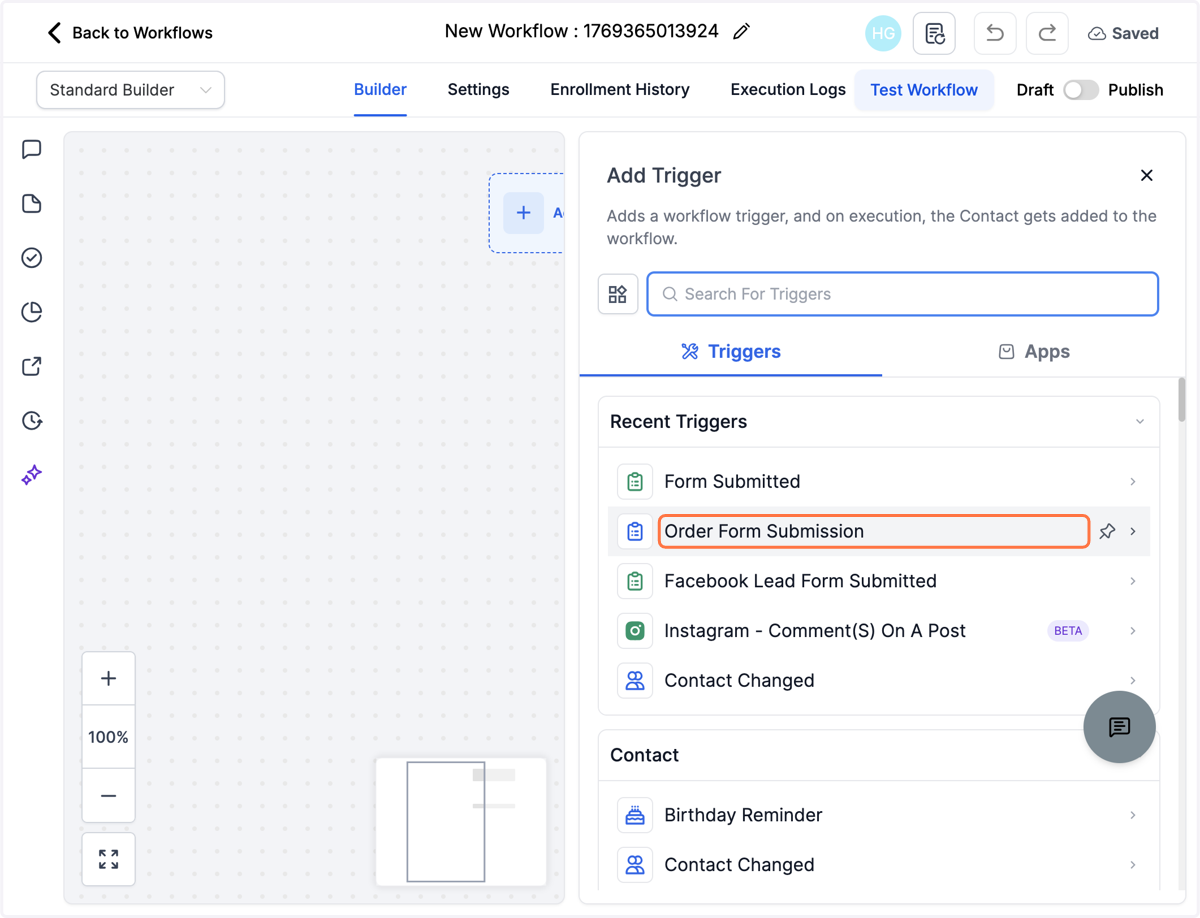
Task: Collapse the Recent Triggers section
Action: pyautogui.click(x=1140, y=422)
